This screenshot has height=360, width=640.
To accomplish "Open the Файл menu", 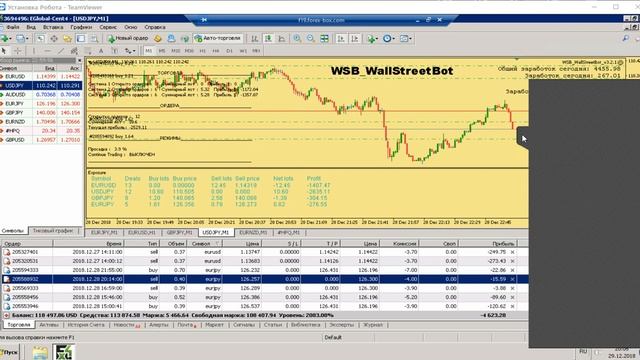I will point(13,27).
